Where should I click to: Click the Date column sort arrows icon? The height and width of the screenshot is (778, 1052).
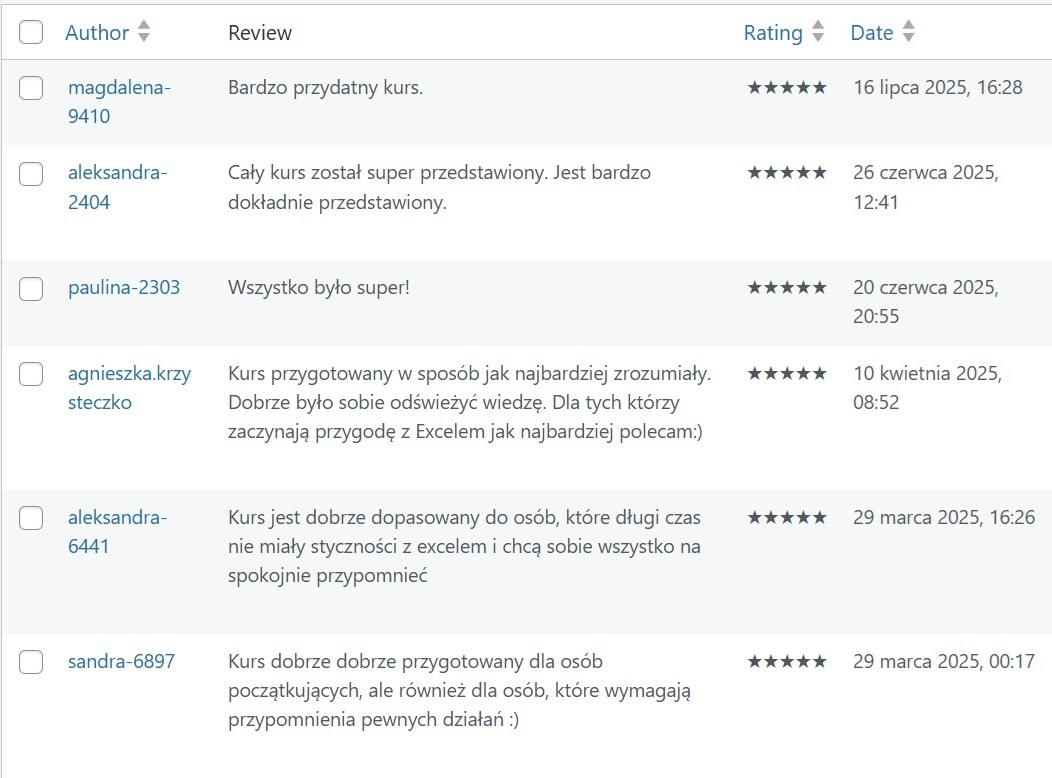pos(908,32)
